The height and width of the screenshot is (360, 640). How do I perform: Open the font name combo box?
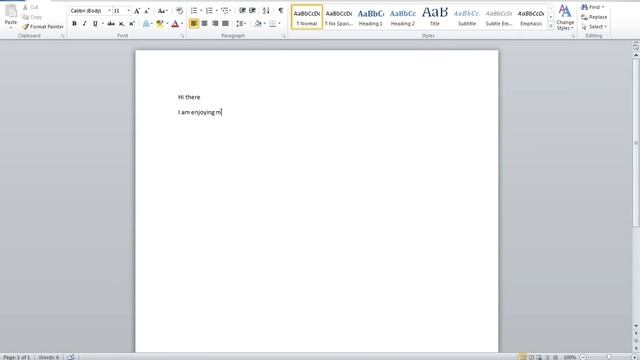[90, 11]
